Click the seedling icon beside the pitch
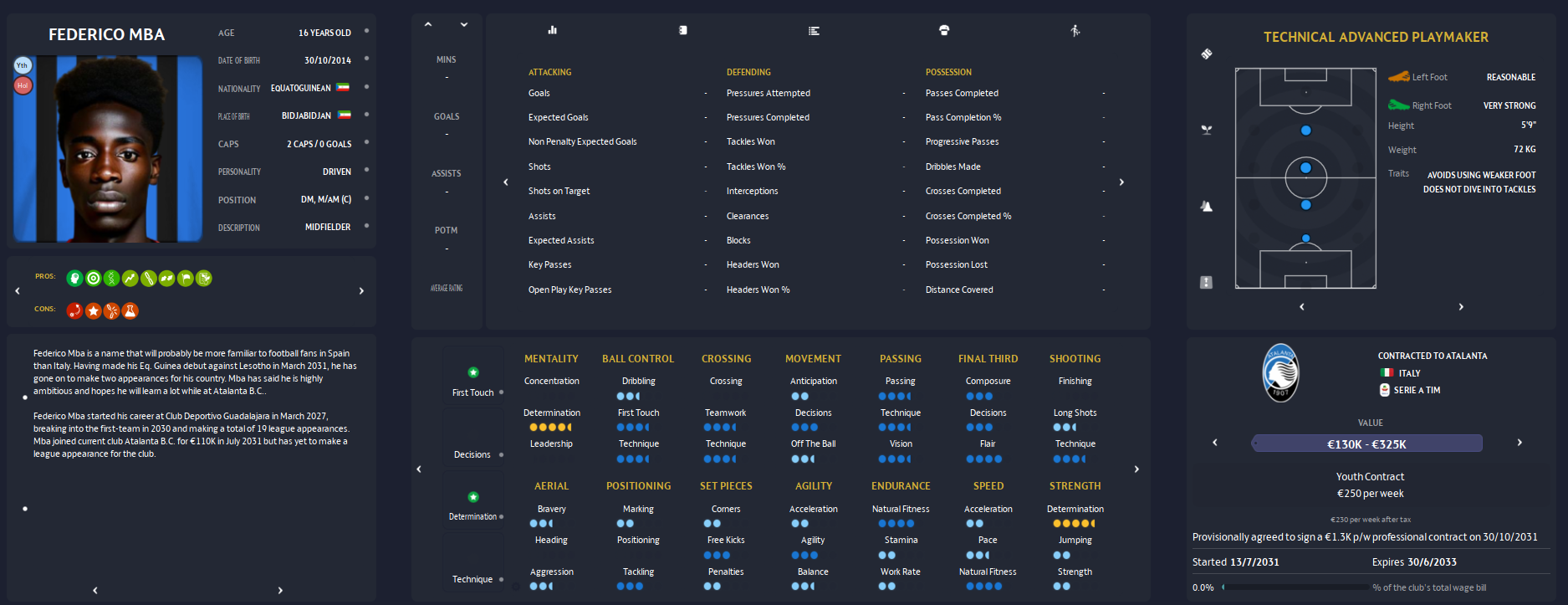This screenshot has width=1568, height=605. point(1207,130)
